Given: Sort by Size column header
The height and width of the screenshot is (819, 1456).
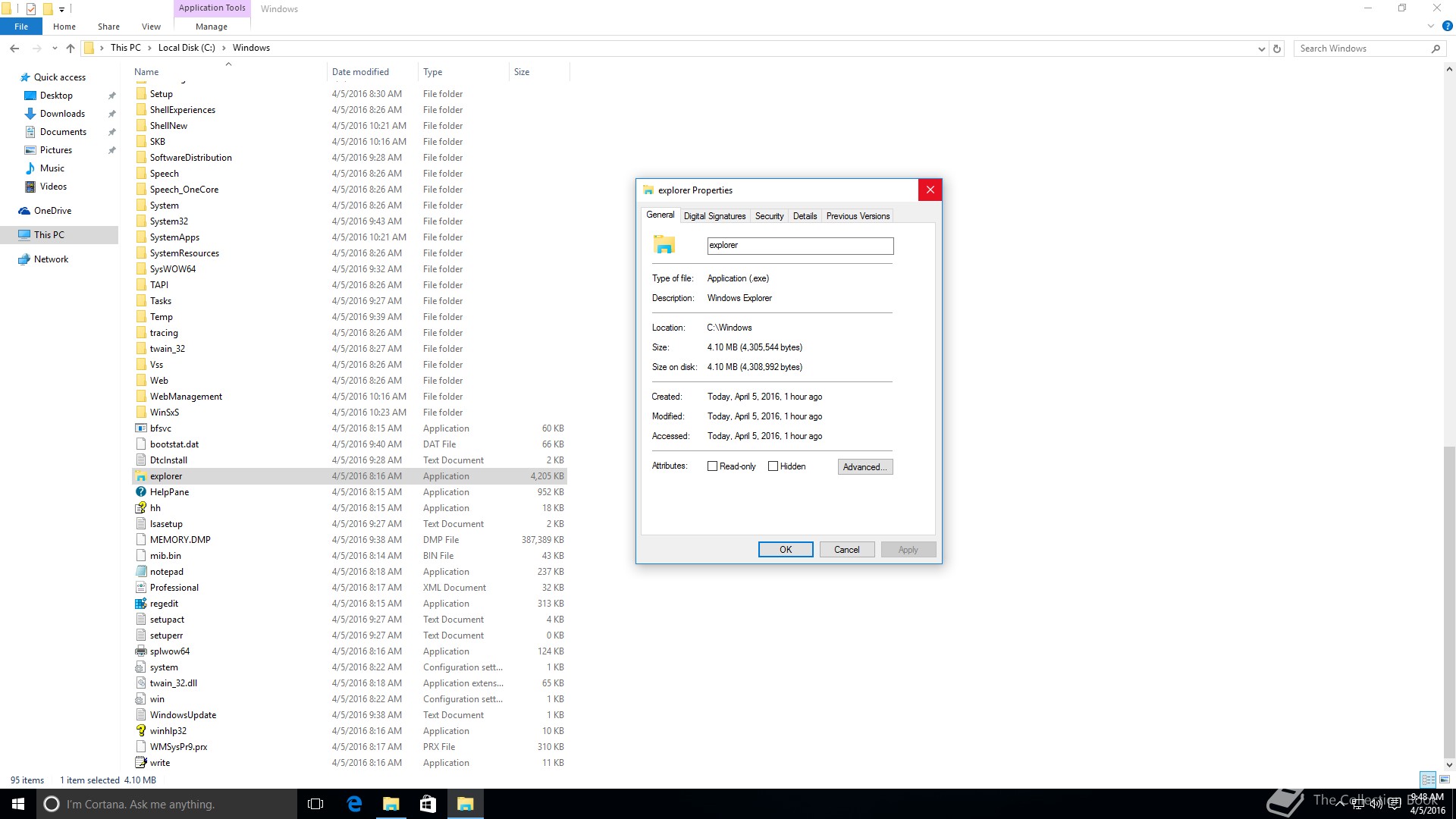Looking at the screenshot, I should (538, 72).
